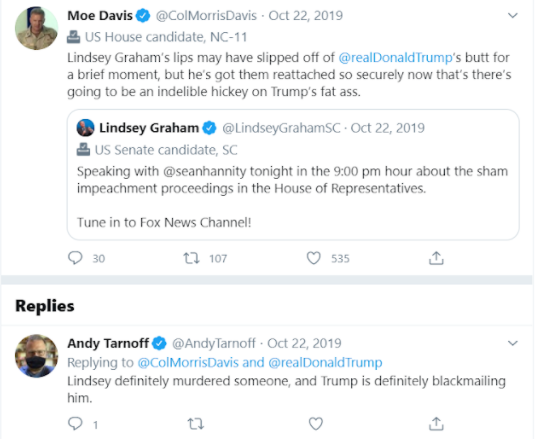Reply to Moe Davis's tweet
The height and width of the screenshot is (439, 535).
75,258
